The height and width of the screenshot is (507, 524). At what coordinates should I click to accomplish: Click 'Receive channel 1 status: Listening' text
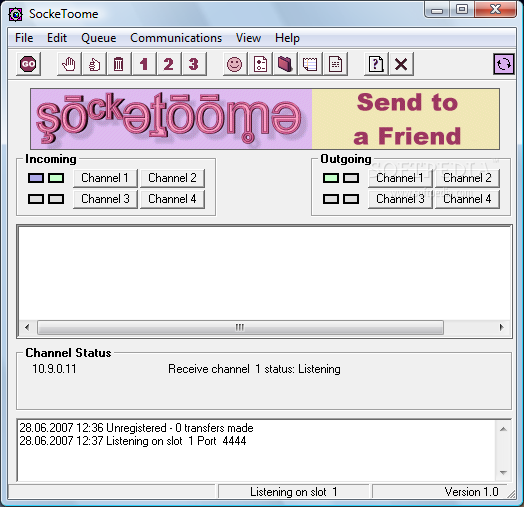(254, 369)
